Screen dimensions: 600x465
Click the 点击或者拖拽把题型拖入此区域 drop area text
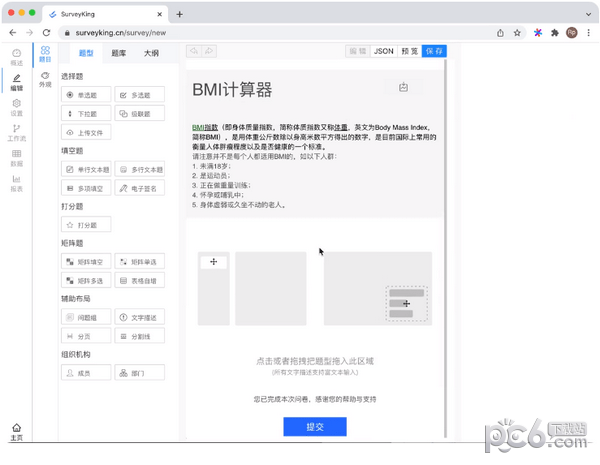315,361
